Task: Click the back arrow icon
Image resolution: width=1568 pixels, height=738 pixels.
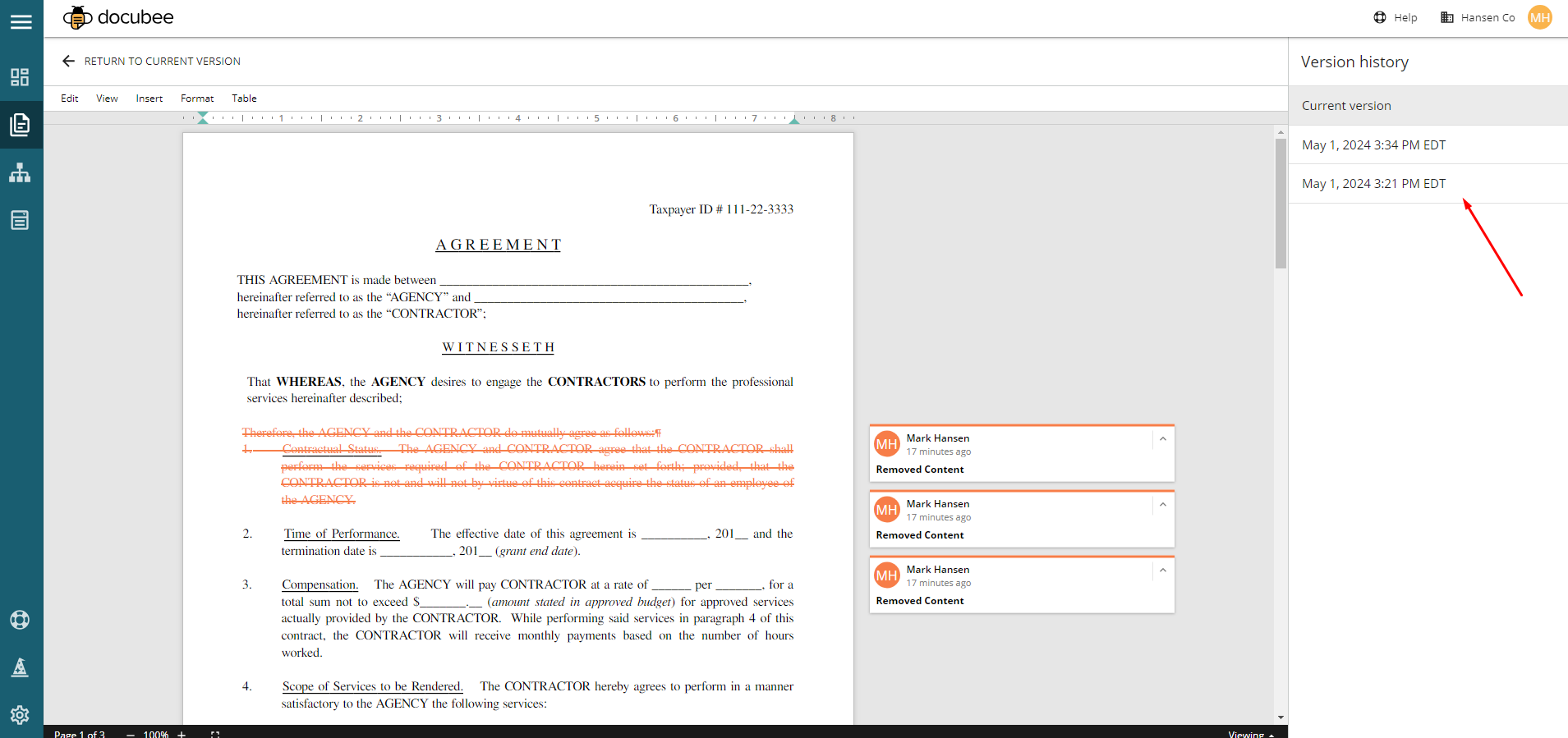Action: pyautogui.click(x=68, y=61)
